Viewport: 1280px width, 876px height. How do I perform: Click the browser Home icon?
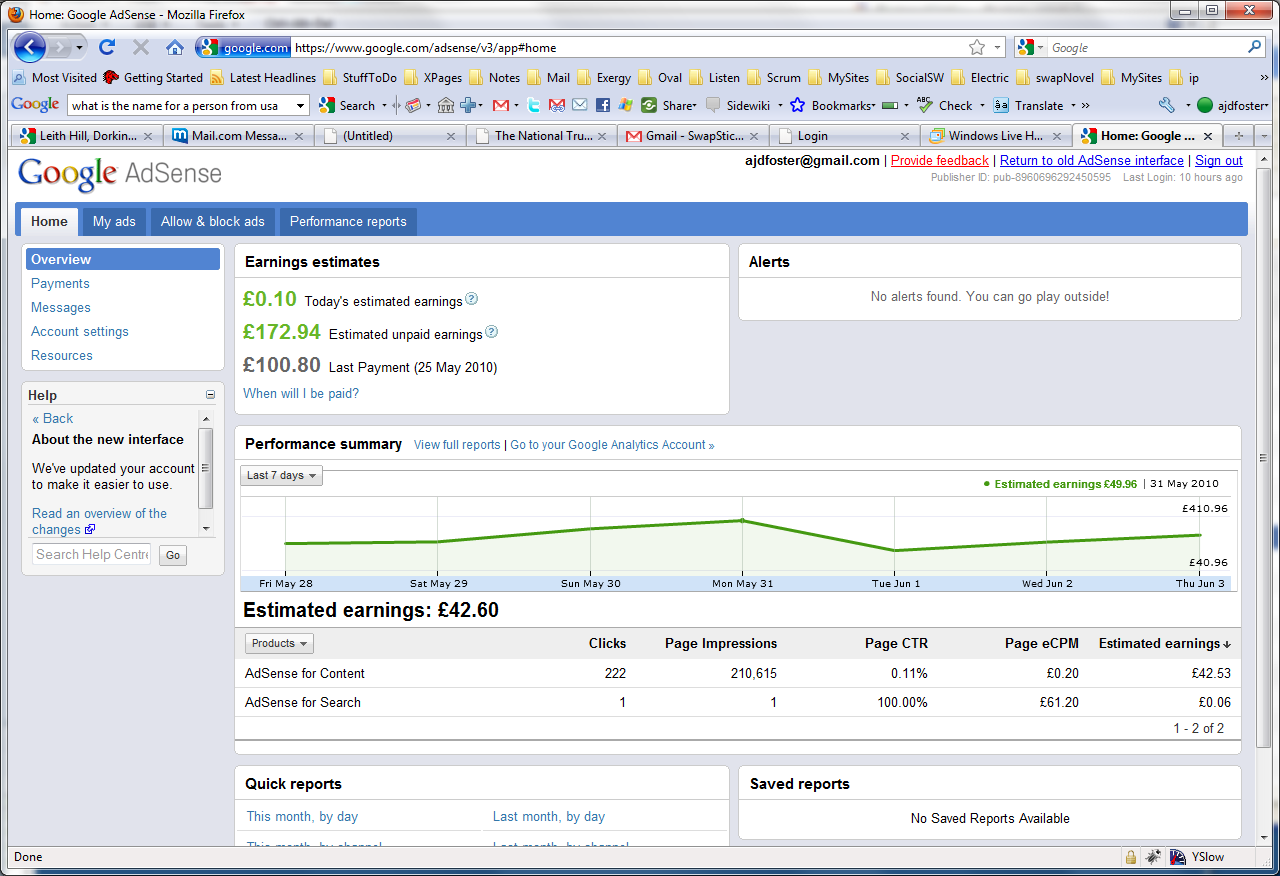[x=175, y=47]
